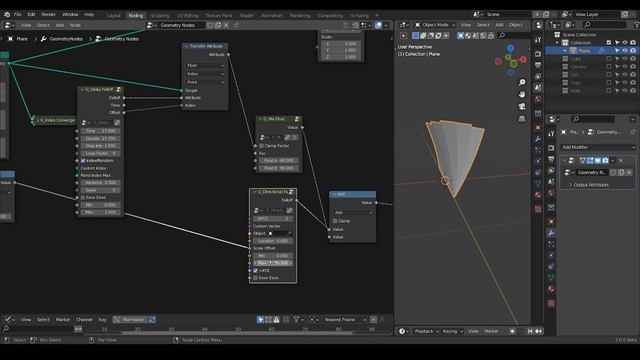640x360 pixels.
Task: Click the Material tab sphere icon
Action: [x=551, y=289]
